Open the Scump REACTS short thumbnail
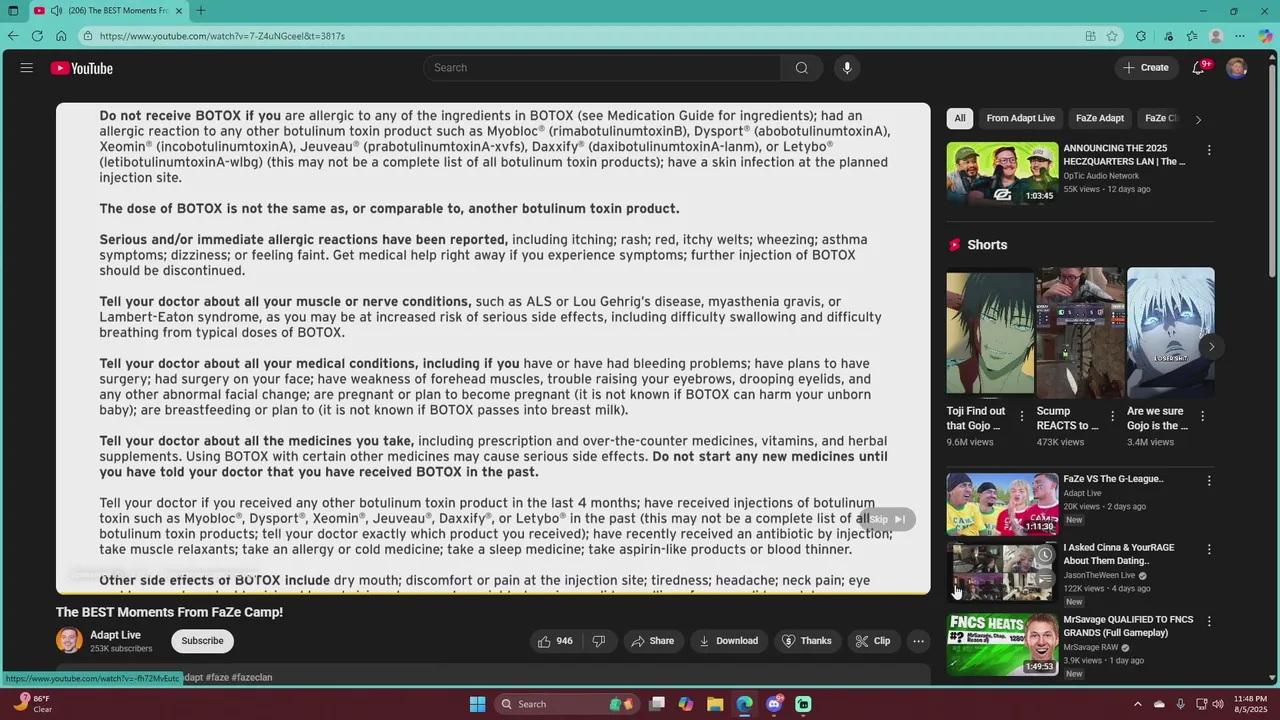The width and height of the screenshot is (1280, 720). pos(1080,333)
